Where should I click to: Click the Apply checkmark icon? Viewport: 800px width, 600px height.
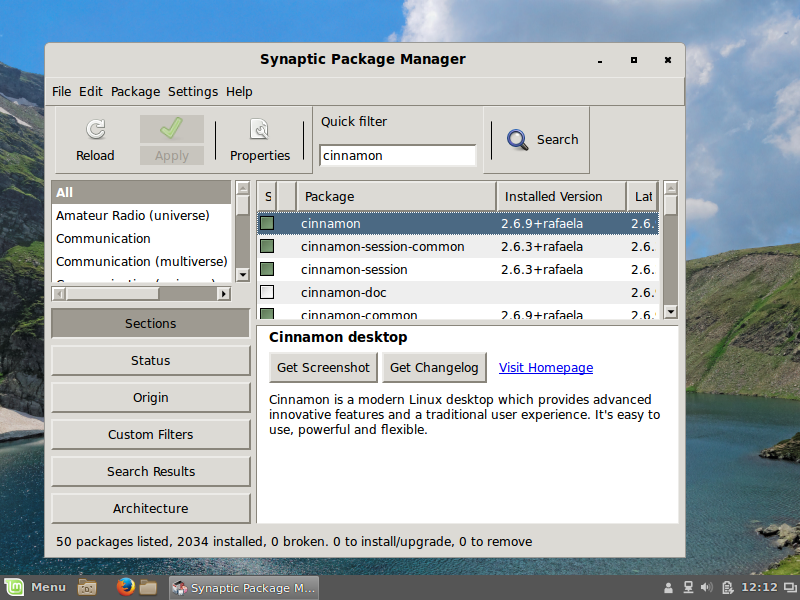click(171, 128)
